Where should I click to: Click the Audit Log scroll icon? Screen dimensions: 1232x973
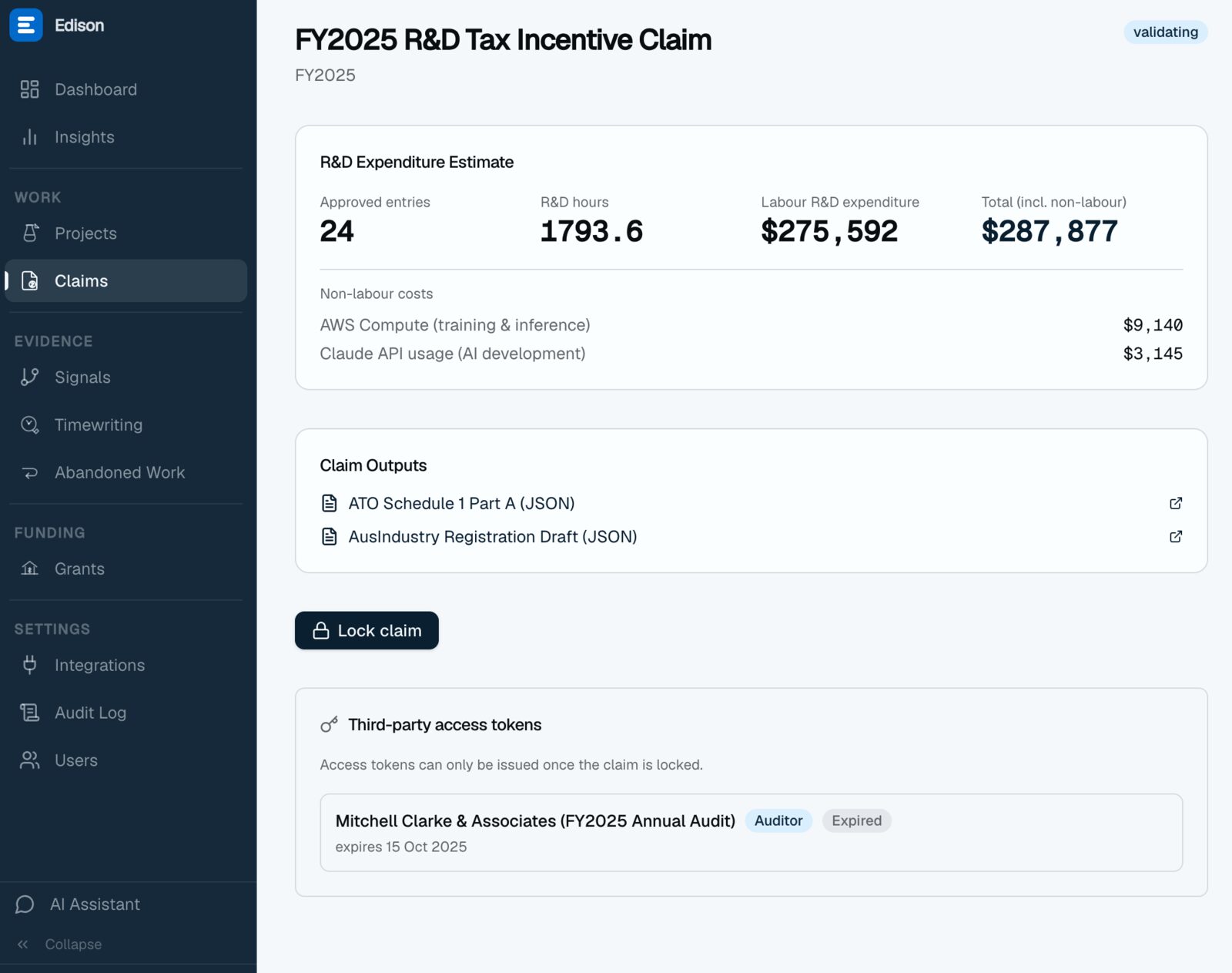click(29, 713)
